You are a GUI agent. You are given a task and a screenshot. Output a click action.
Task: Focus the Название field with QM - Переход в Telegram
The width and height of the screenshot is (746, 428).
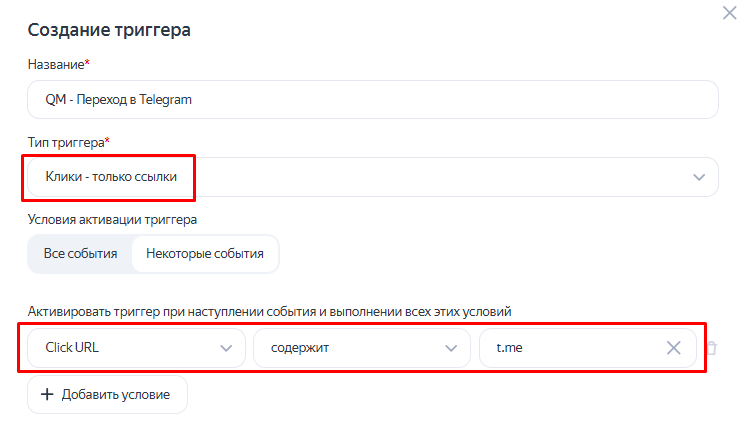coord(373,99)
